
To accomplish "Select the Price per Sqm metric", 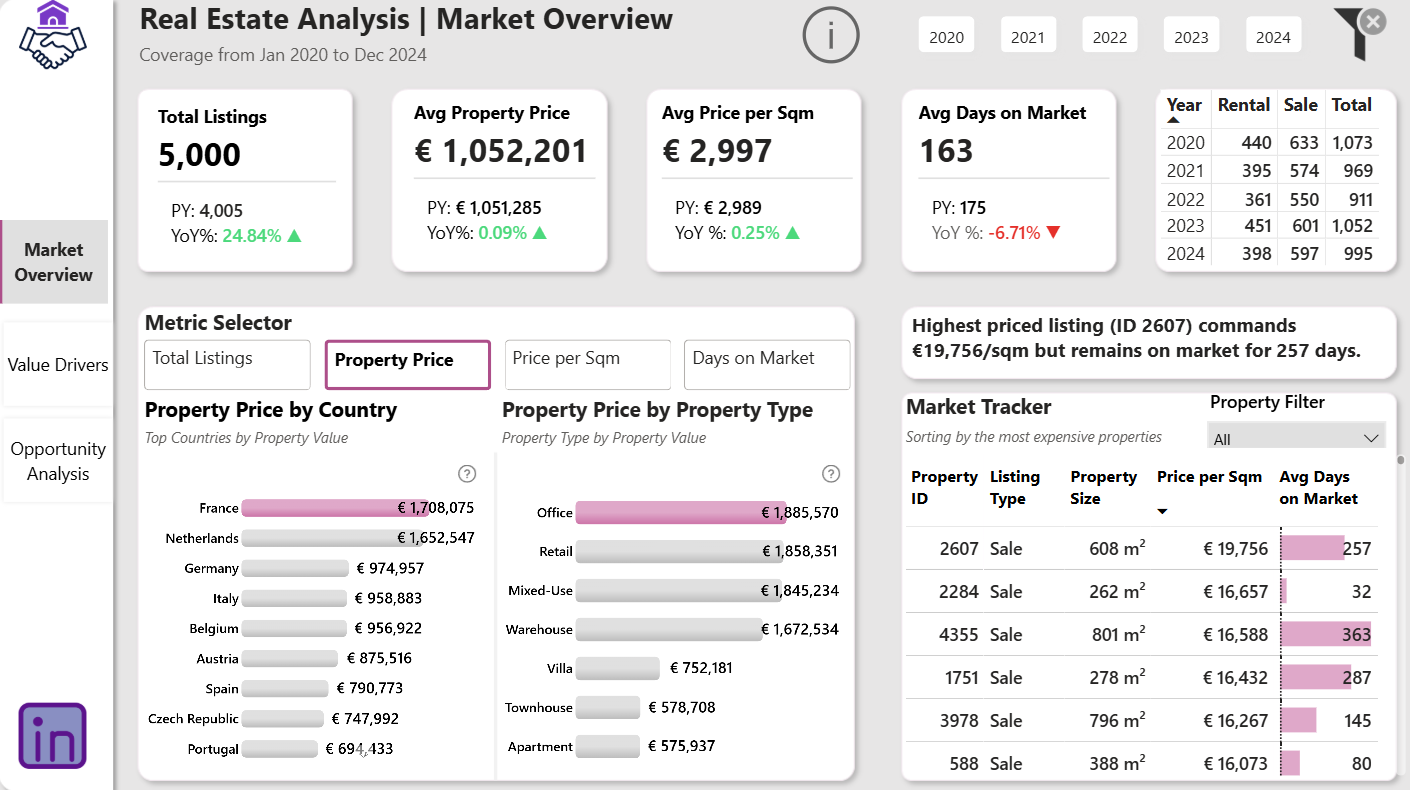I will click(588, 365).
